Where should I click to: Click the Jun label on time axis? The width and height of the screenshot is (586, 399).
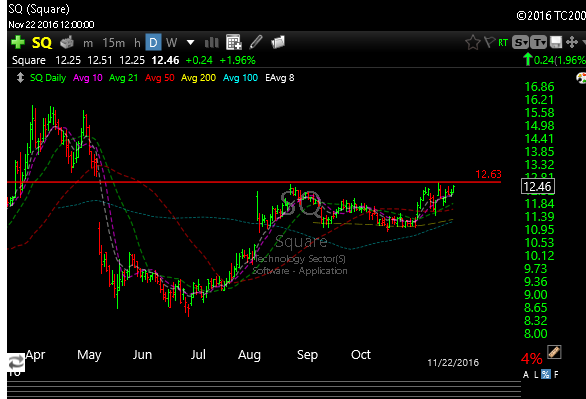click(142, 355)
